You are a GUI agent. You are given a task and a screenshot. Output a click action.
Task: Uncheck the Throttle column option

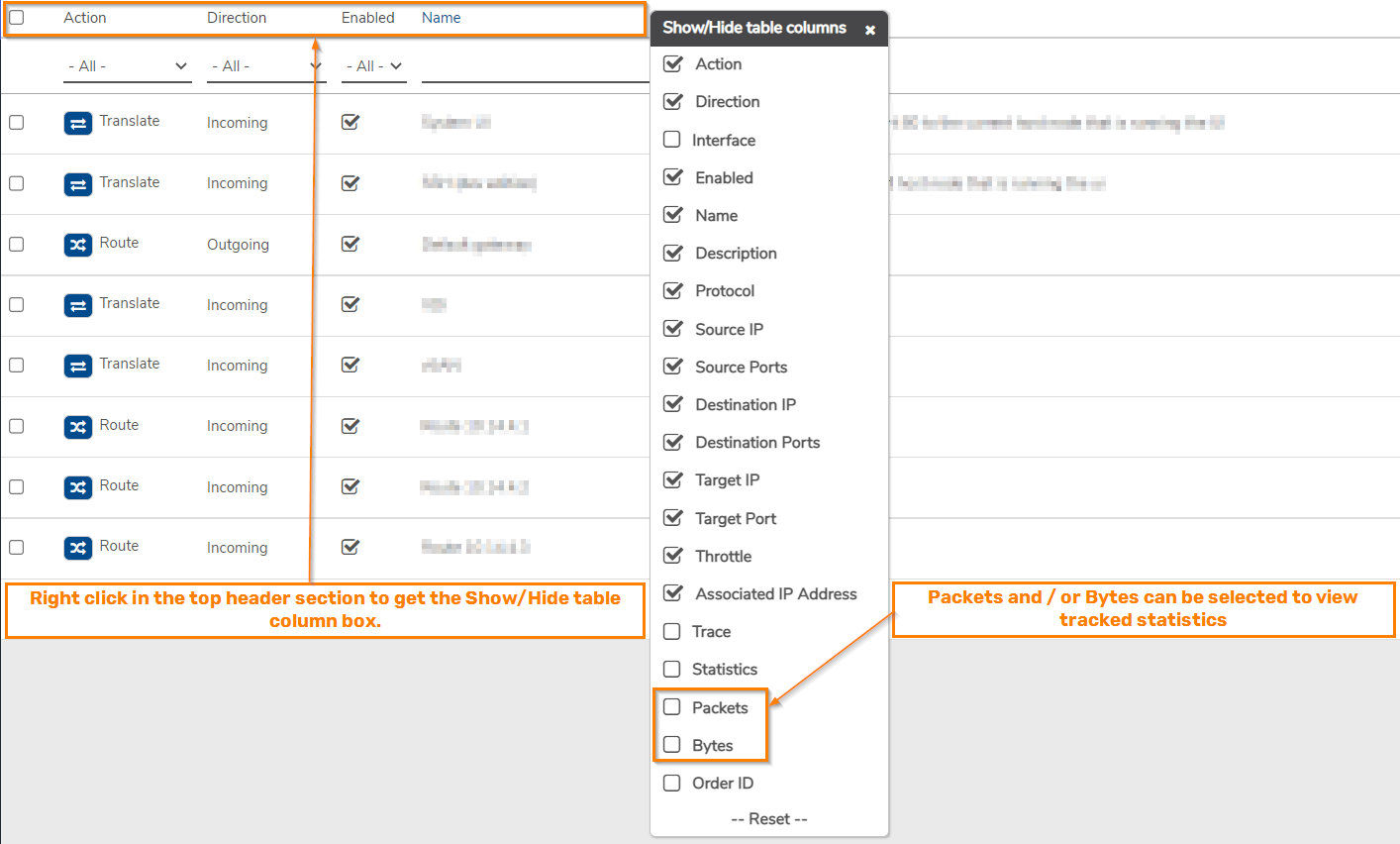(673, 556)
